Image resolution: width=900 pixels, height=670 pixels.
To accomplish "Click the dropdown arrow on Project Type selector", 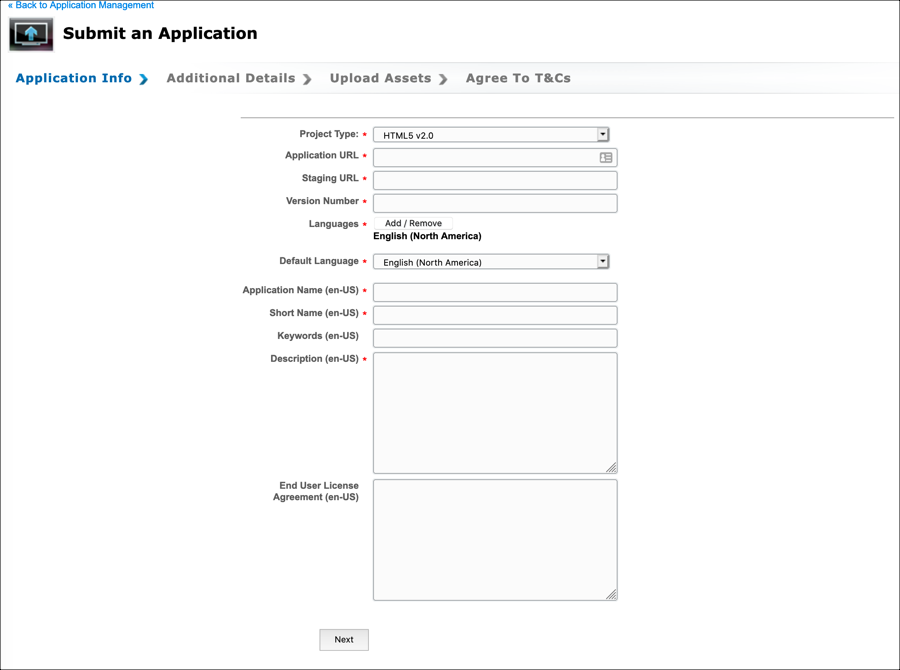I will coord(602,134).
